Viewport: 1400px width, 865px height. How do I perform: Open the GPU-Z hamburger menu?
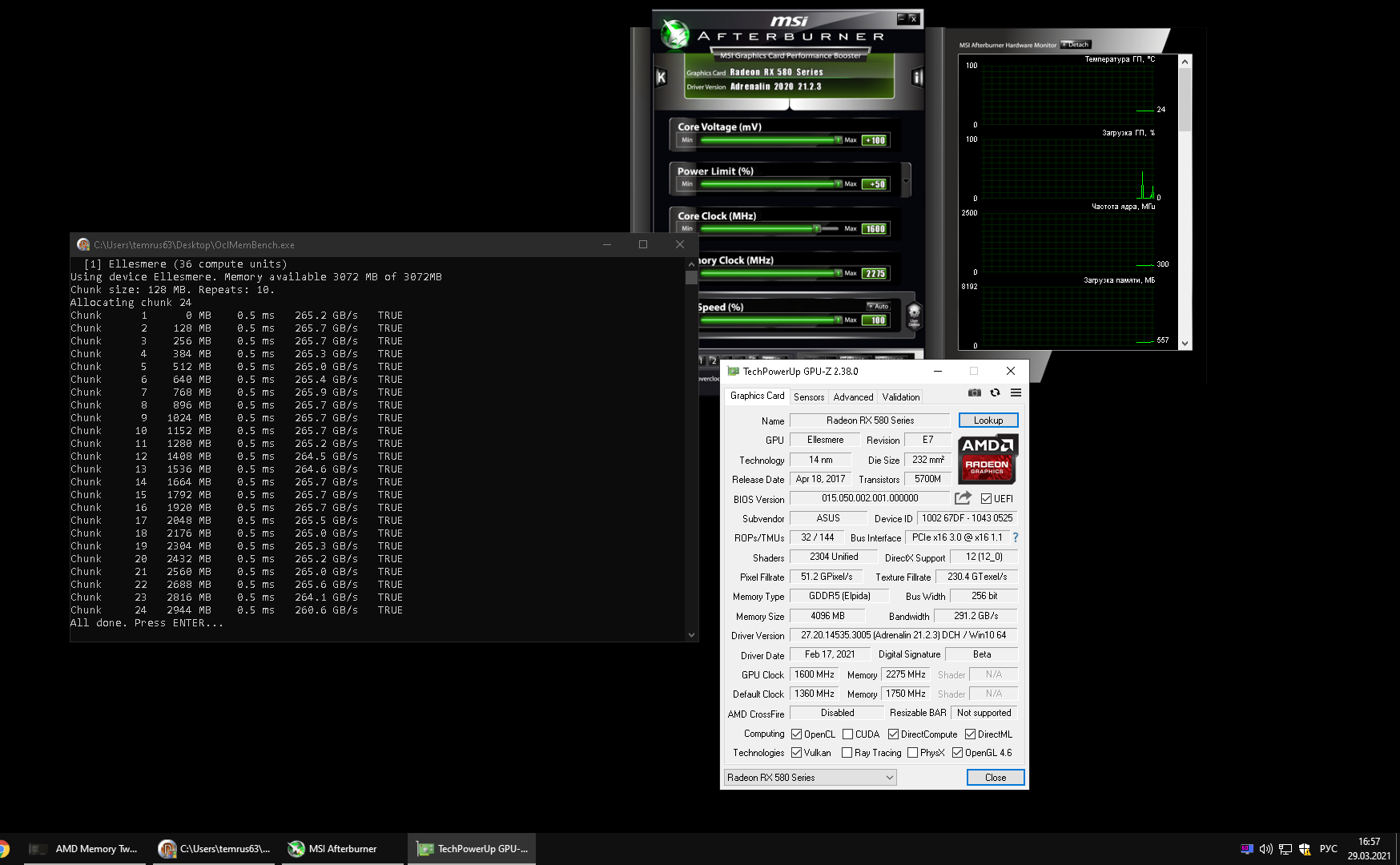(x=1016, y=392)
